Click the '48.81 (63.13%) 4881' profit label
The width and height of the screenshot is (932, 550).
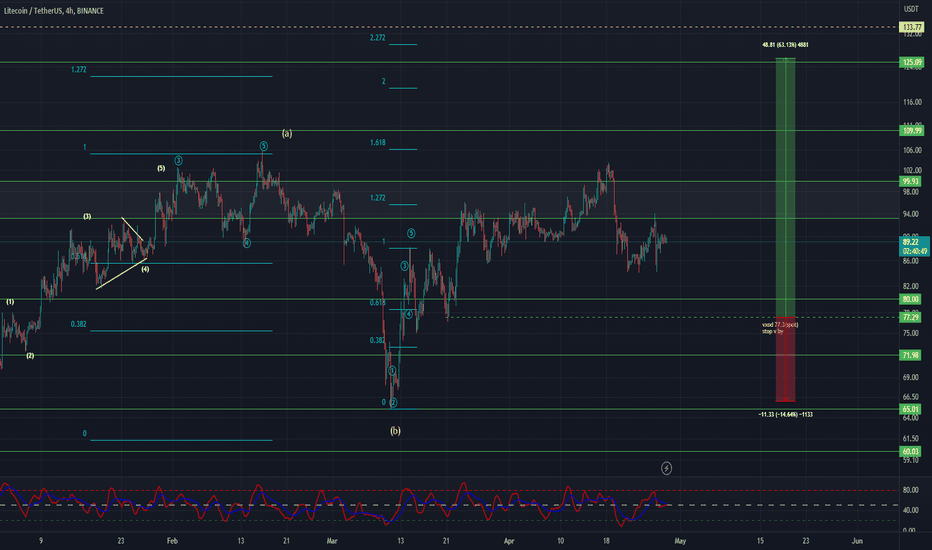tap(785, 45)
